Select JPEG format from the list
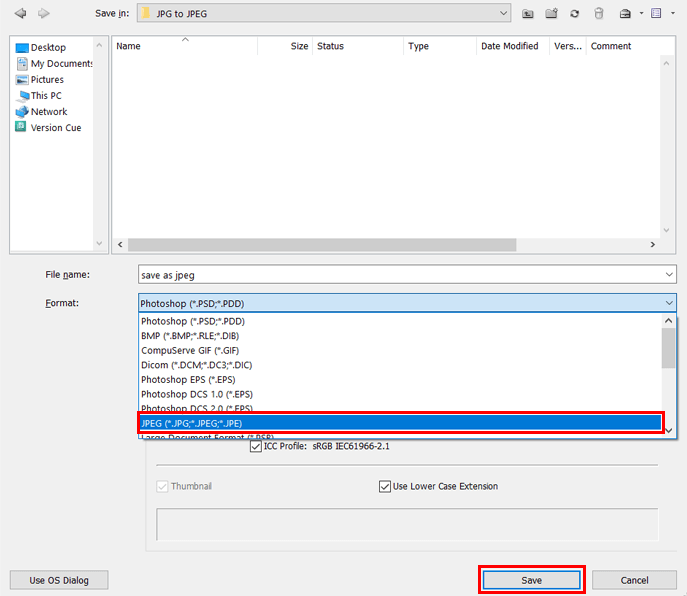Screen dimensions: 687x596 [400, 423]
